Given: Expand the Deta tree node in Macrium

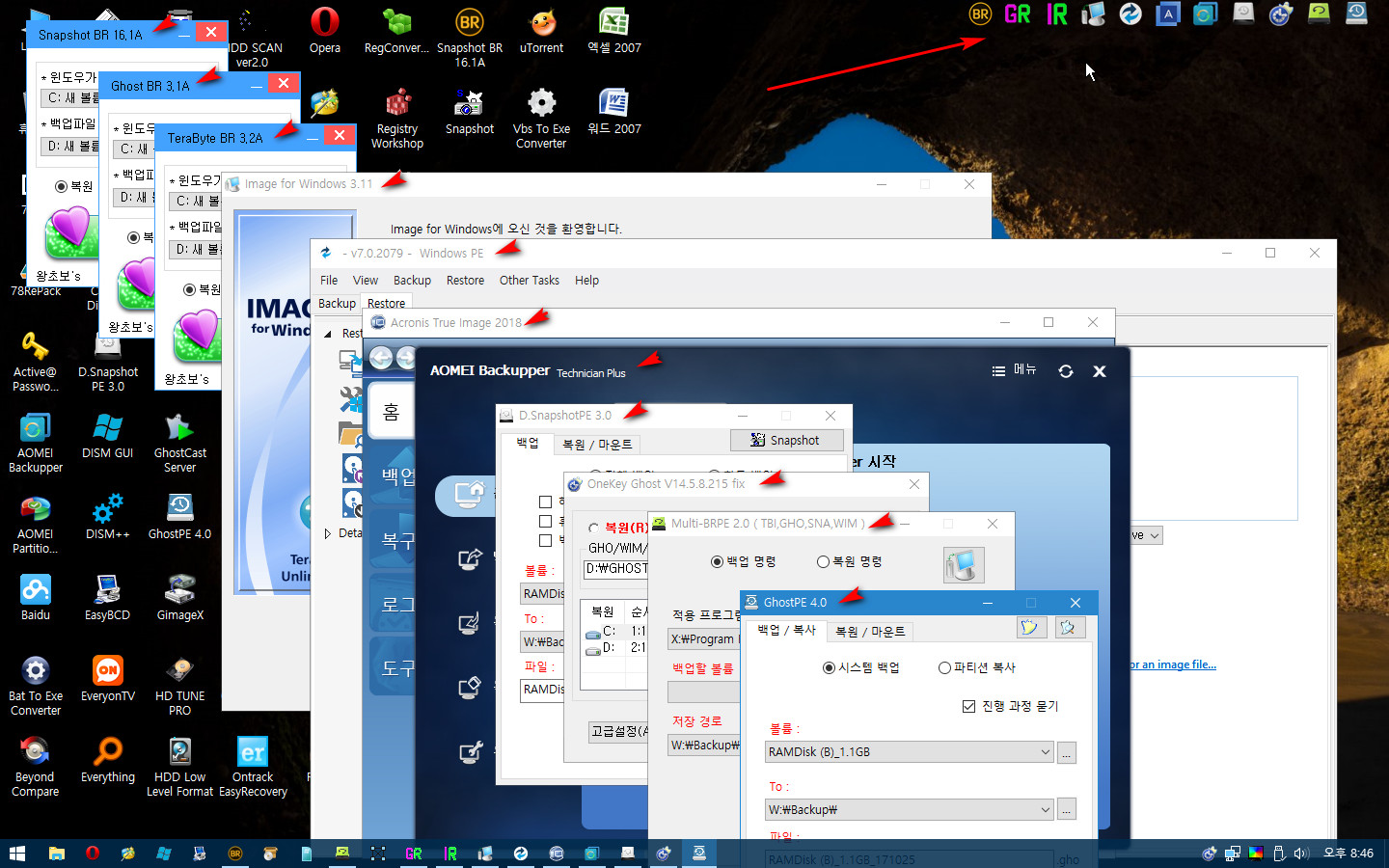Looking at the screenshot, I should [328, 533].
